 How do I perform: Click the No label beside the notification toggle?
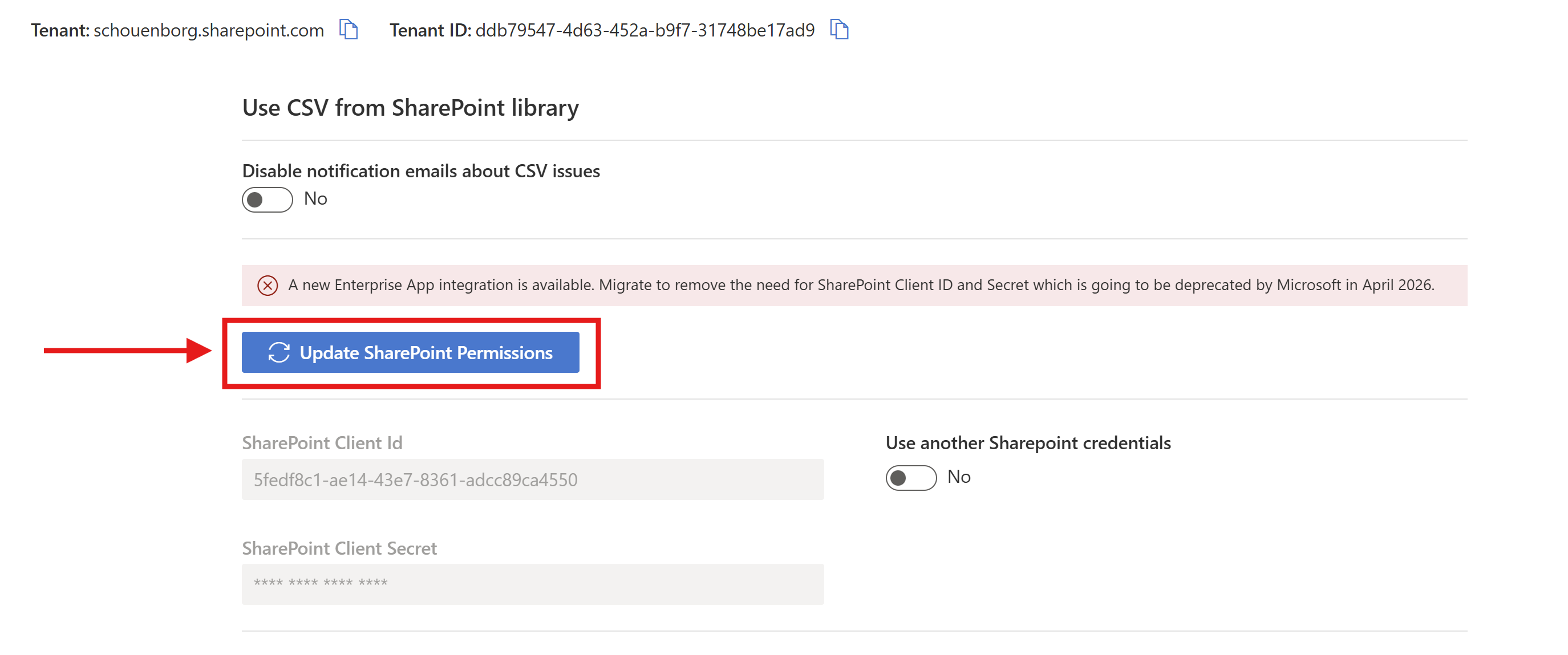point(315,199)
